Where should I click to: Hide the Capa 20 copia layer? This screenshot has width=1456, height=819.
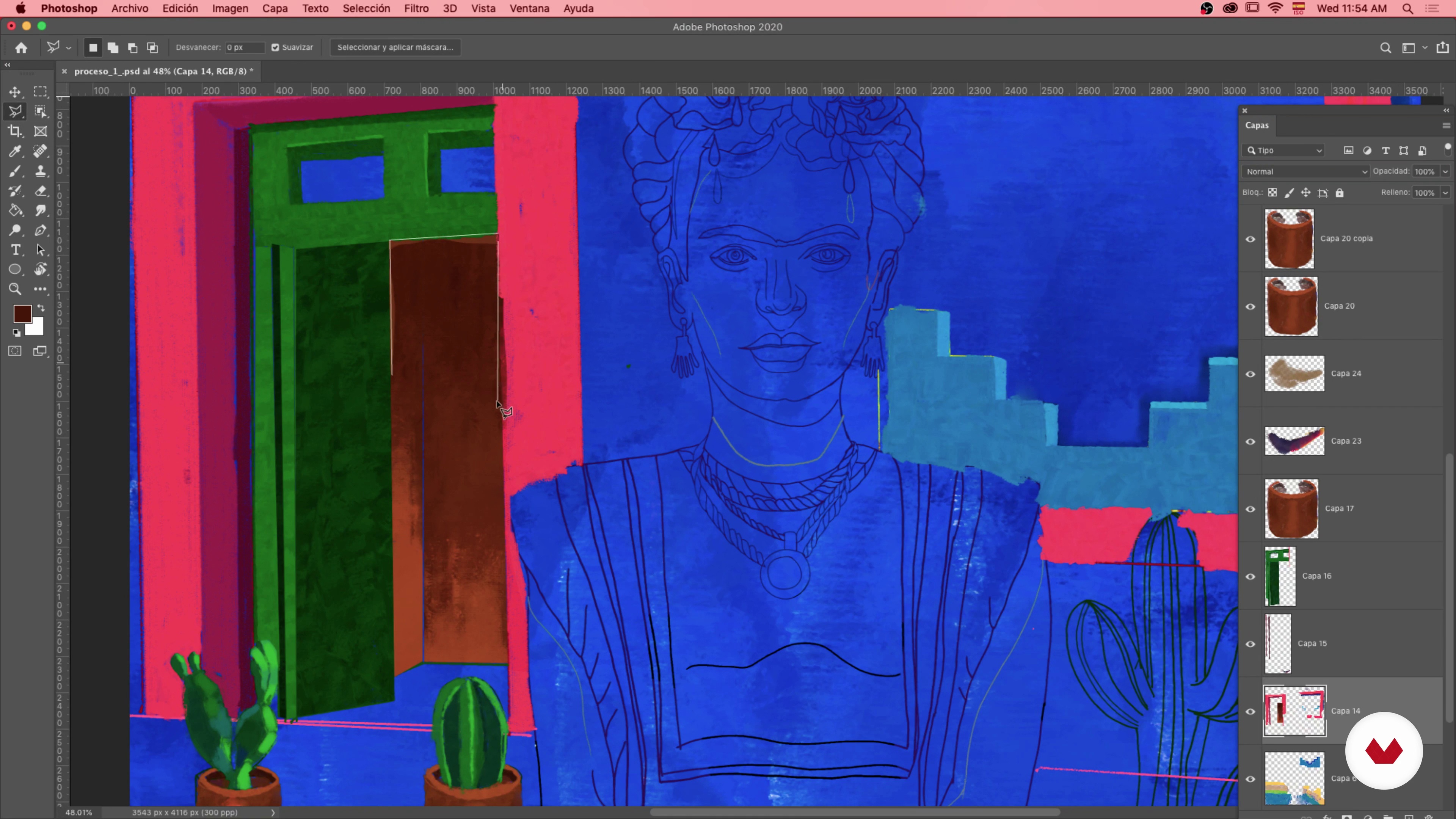(x=1250, y=239)
